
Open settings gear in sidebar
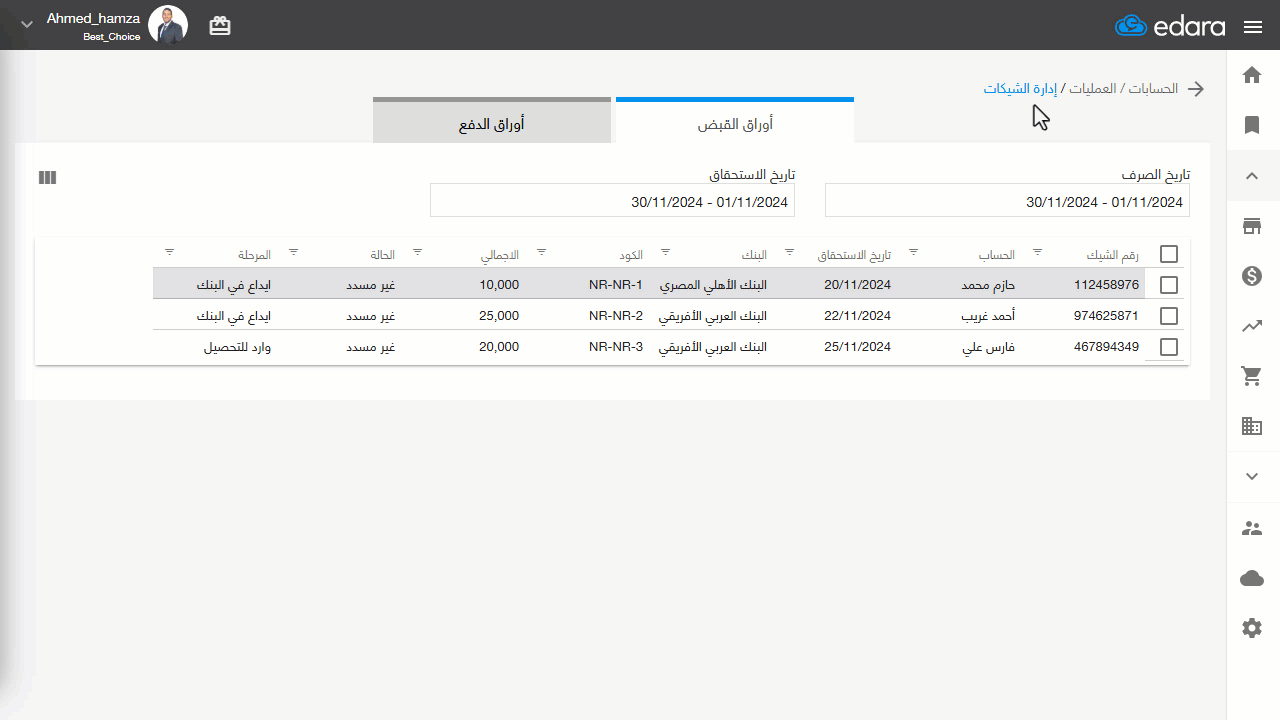pyautogui.click(x=1252, y=628)
